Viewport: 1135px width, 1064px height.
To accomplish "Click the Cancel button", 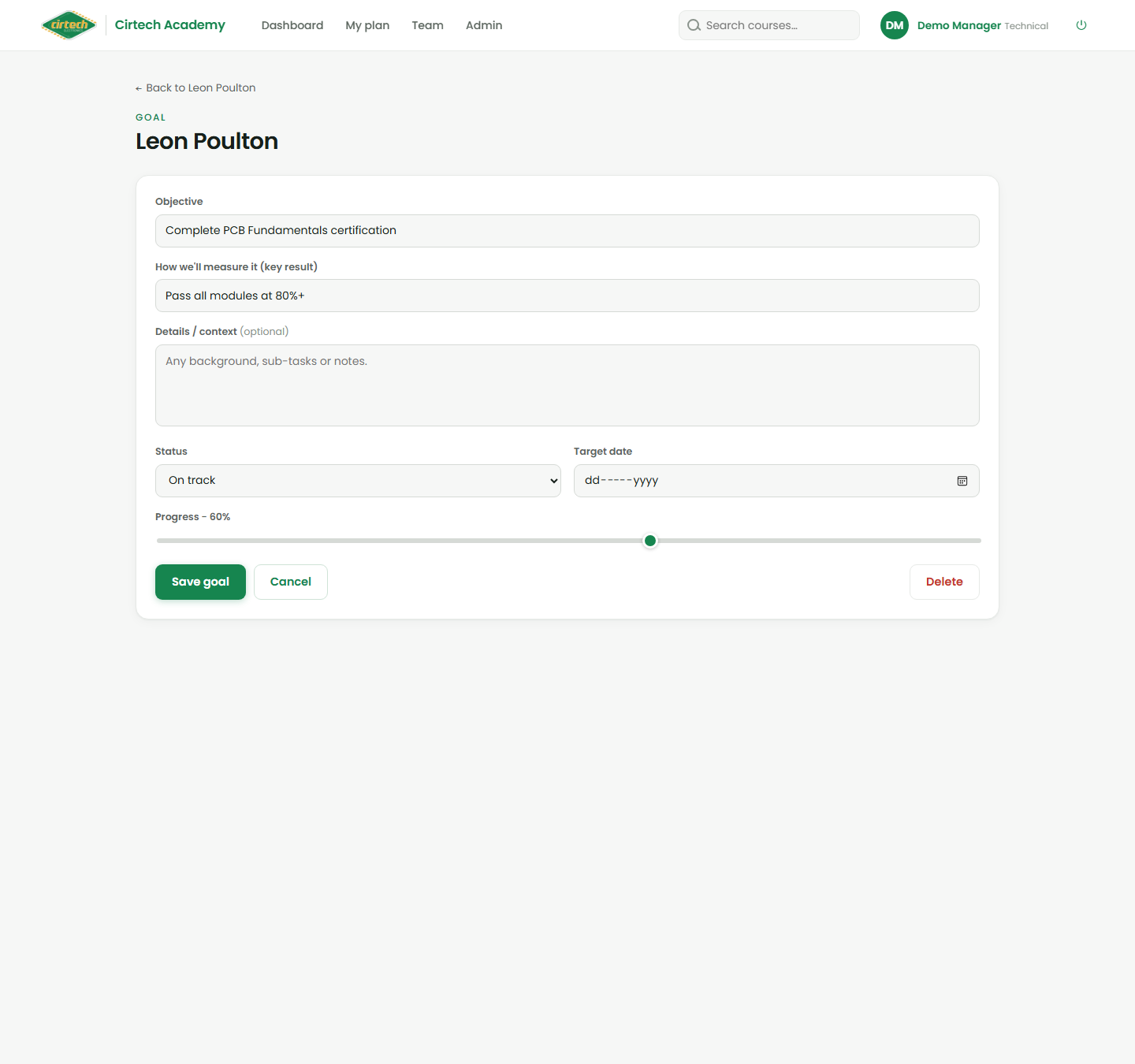I will (x=291, y=582).
